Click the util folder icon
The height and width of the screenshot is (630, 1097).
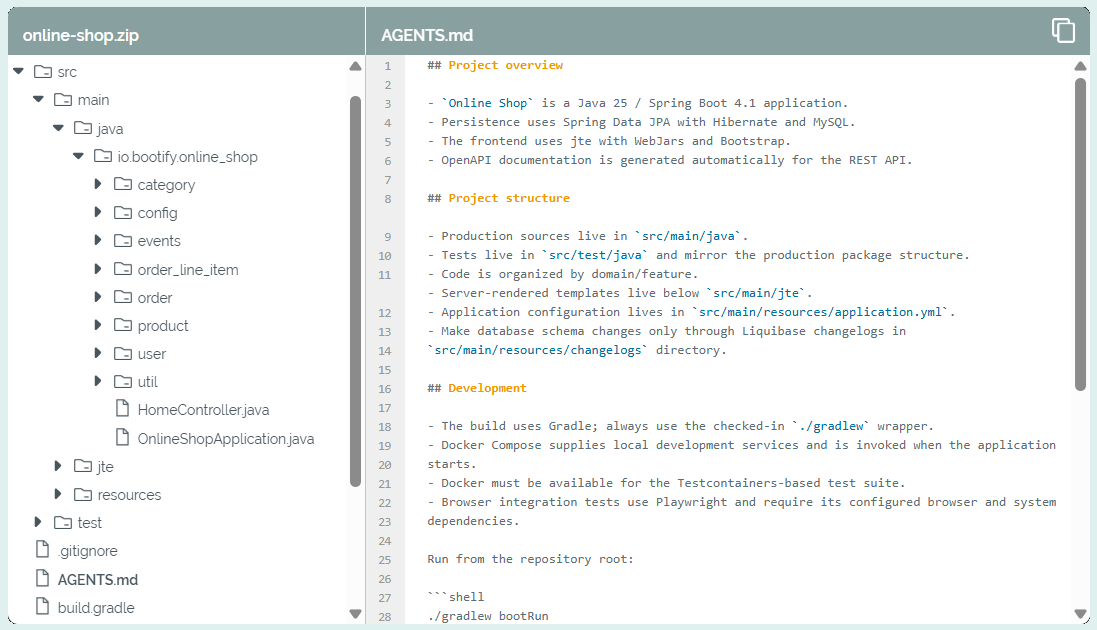coord(122,381)
